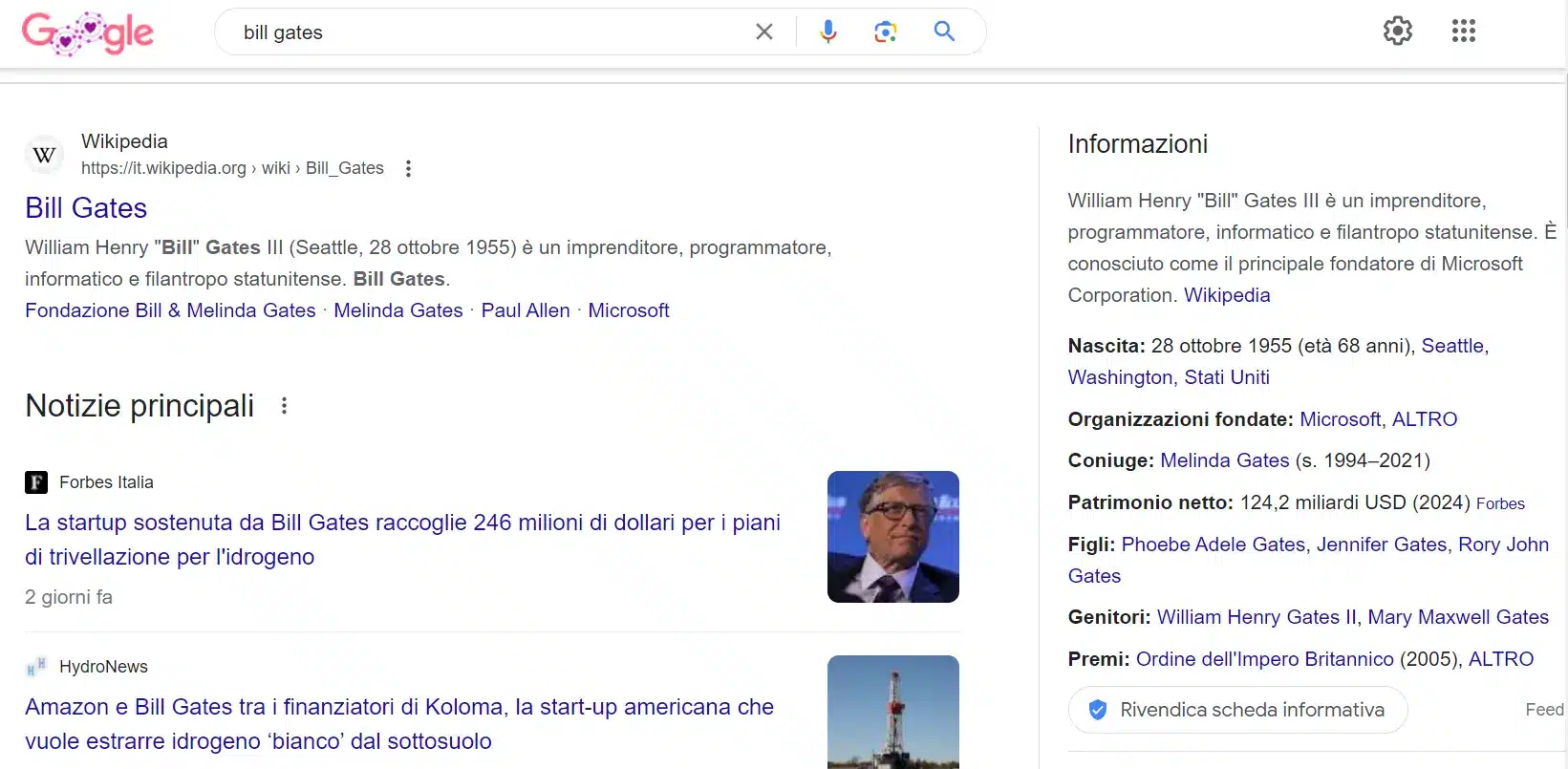Open Microsoft link under Organizzazioni fondate
The width and height of the screenshot is (1568, 769).
(1340, 419)
